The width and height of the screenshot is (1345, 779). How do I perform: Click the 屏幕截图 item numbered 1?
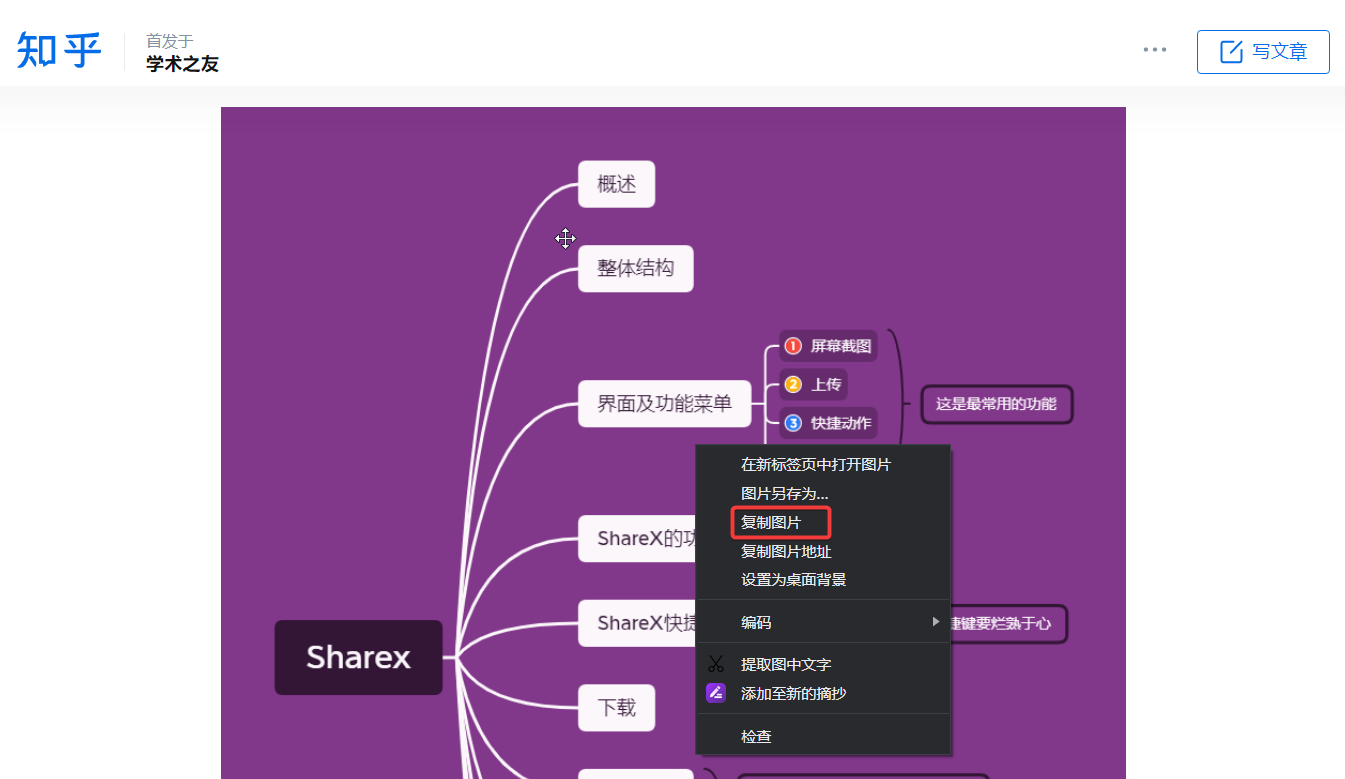click(828, 346)
